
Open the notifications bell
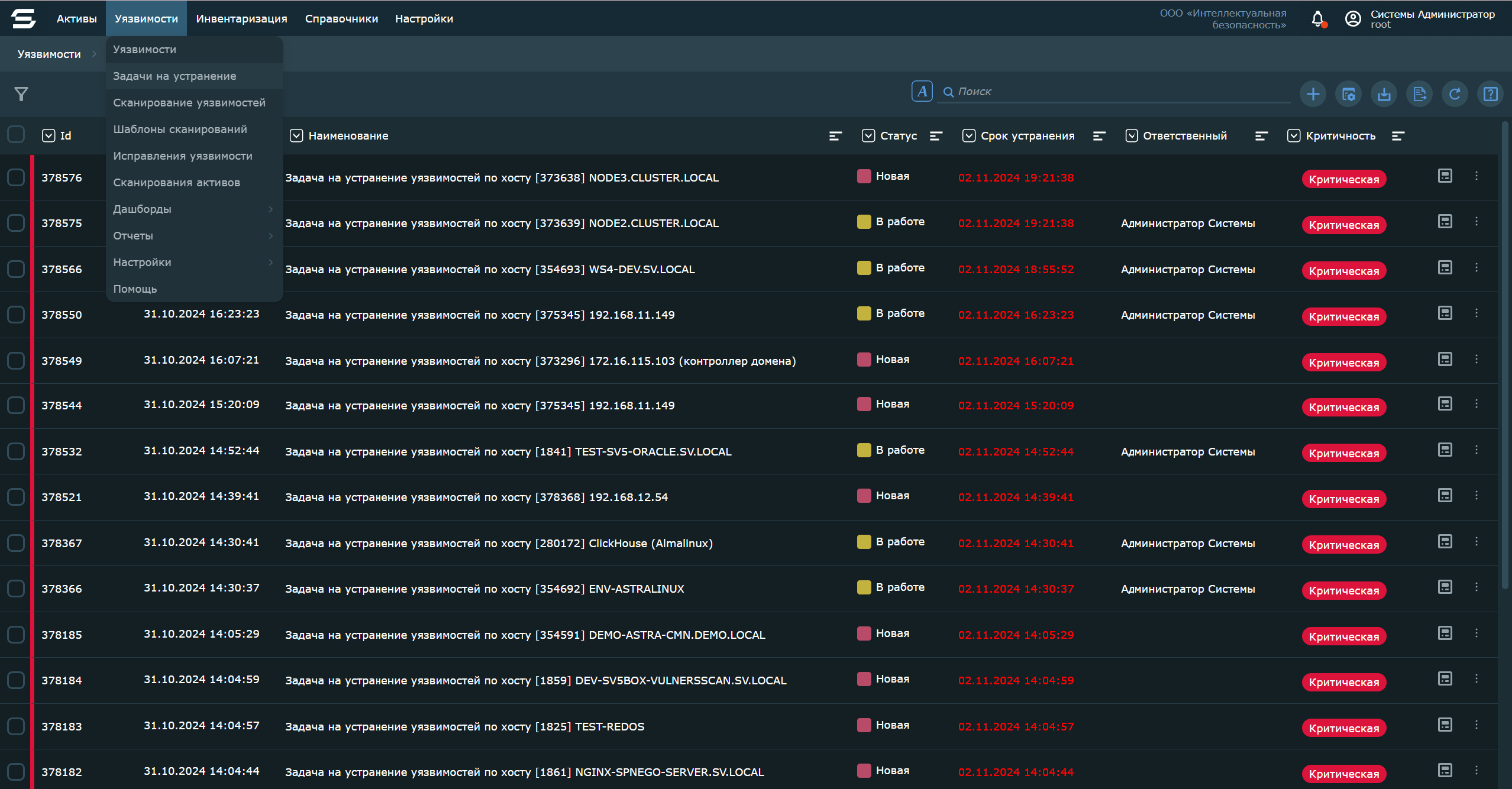click(x=1318, y=19)
